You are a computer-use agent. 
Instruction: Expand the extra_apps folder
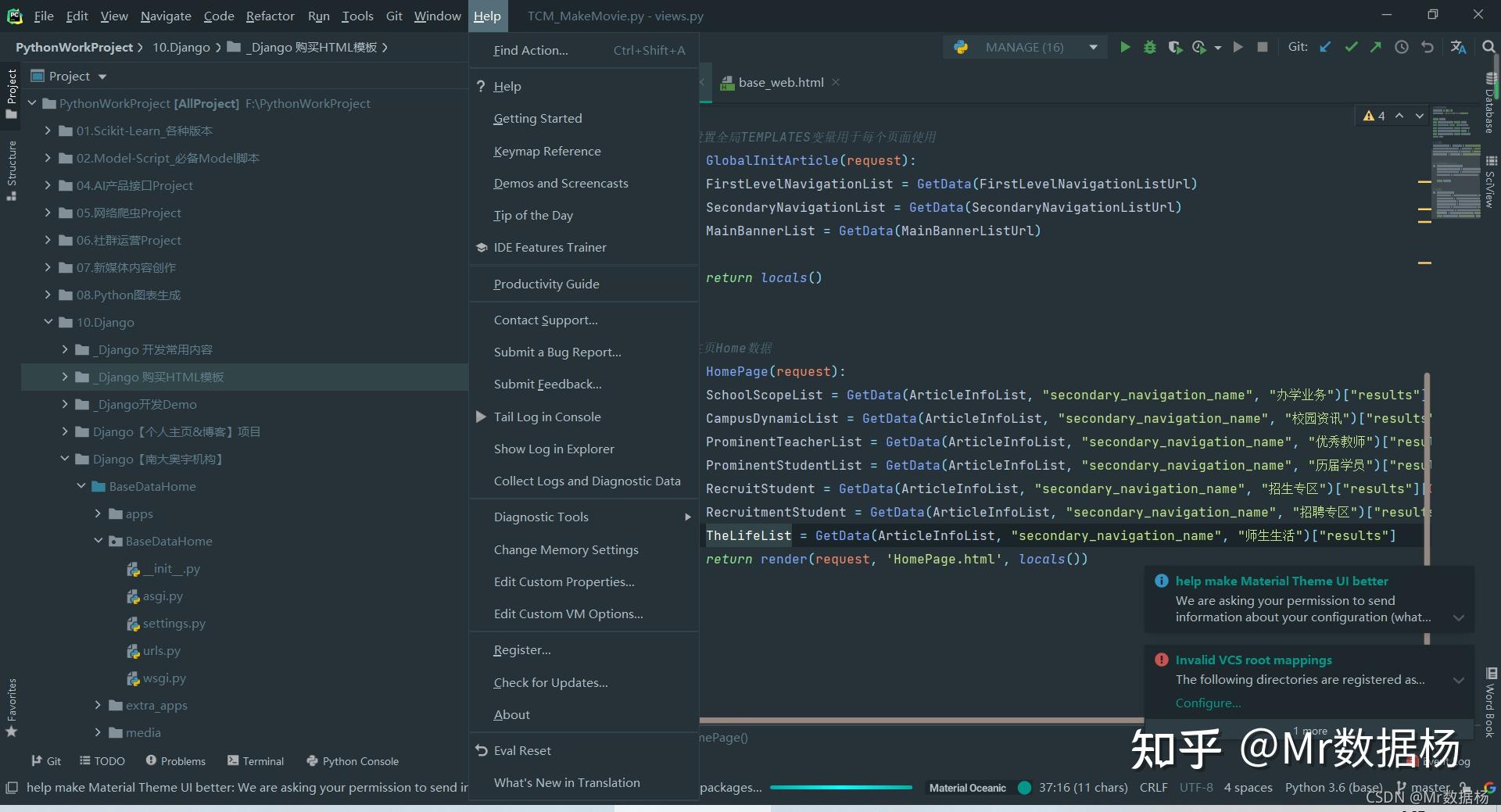point(98,705)
